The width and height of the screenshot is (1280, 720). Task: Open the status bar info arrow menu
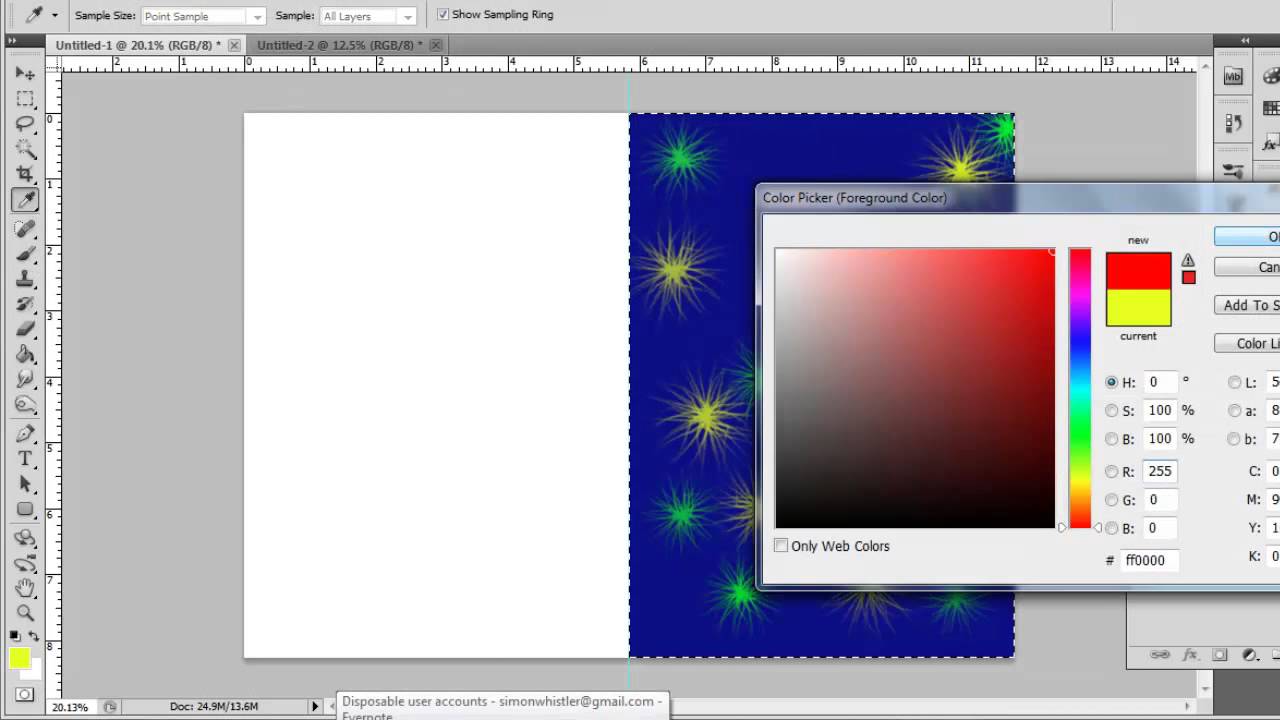[315, 706]
